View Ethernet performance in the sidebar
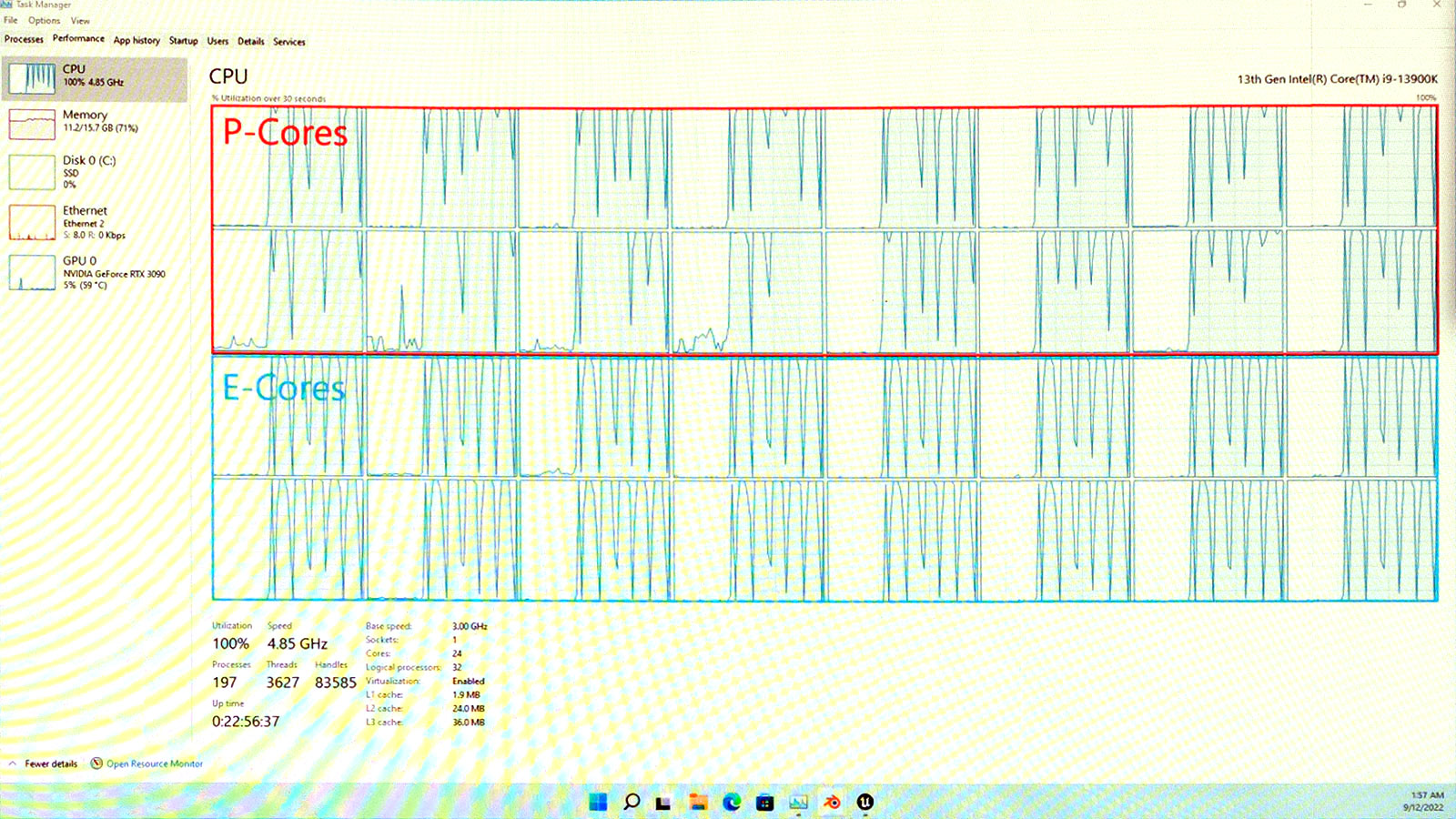The image size is (1456, 819). [96, 222]
